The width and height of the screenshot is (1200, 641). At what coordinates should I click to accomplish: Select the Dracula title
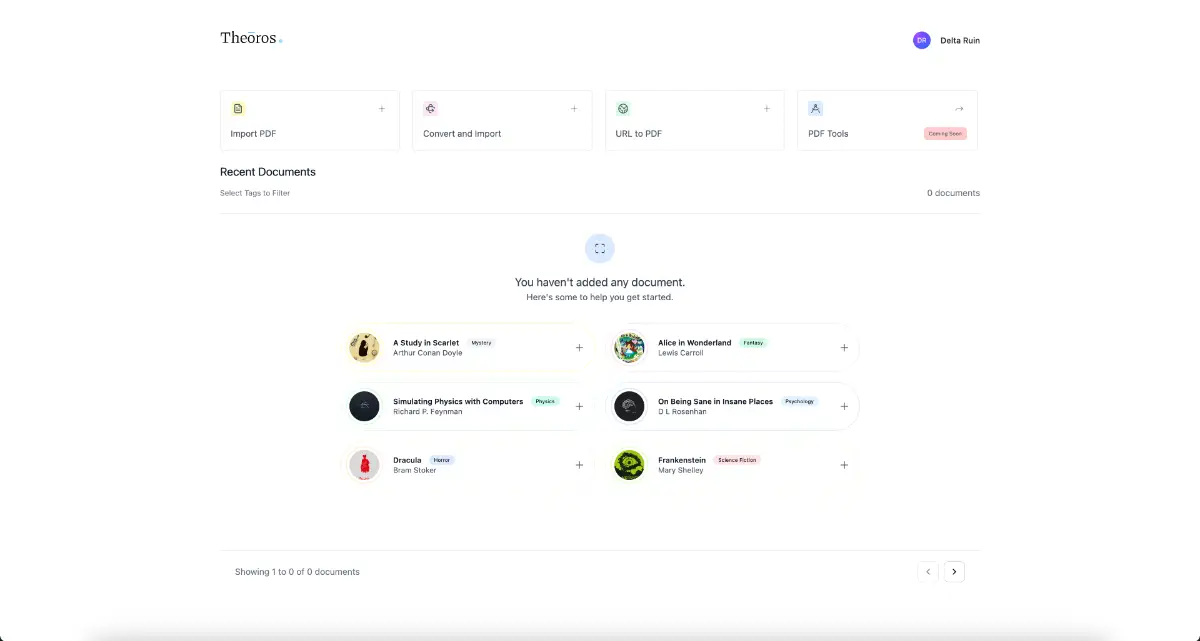[x=407, y=461]
